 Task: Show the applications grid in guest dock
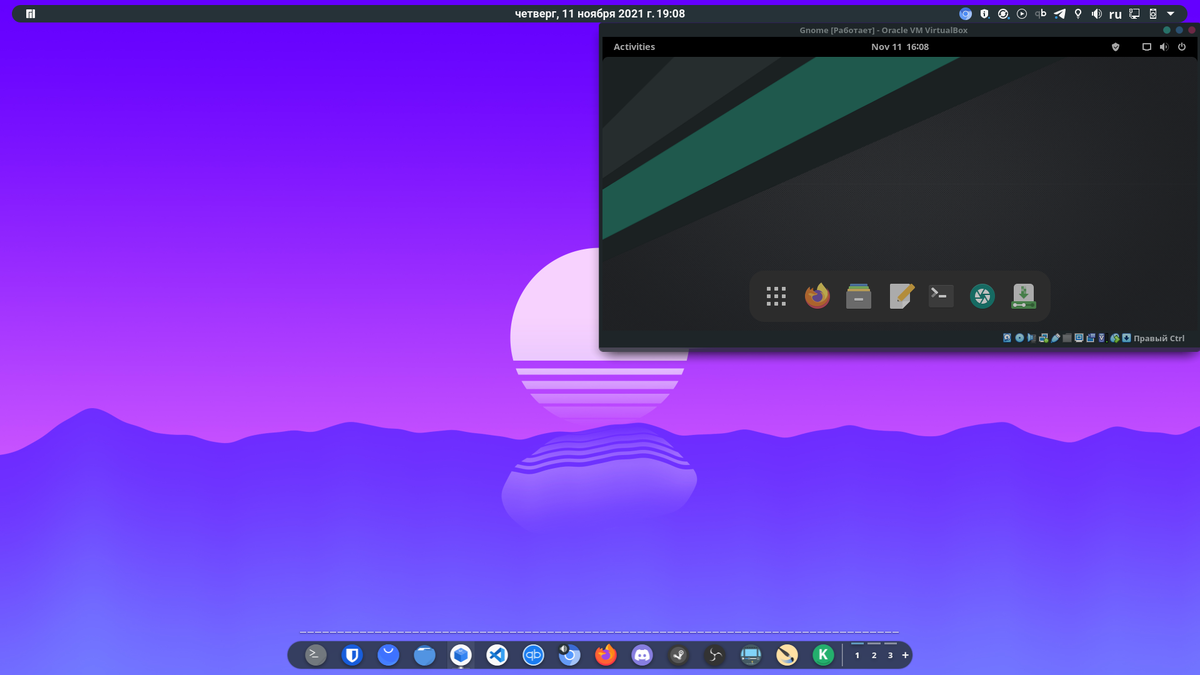pos(776,296)
